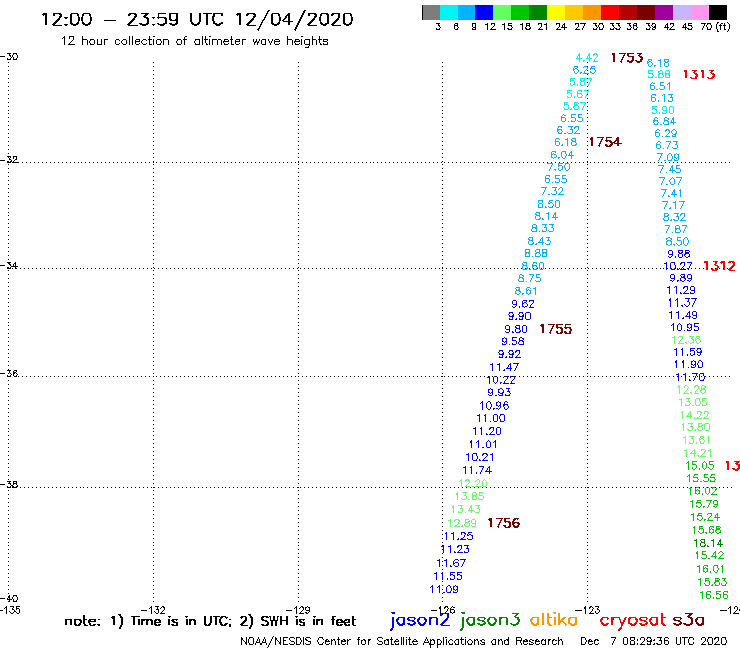Image resolution: width=740 pixels, height=650 pixels.
Task: Click the wave height value '5.88'
Action: pos(659,75)
